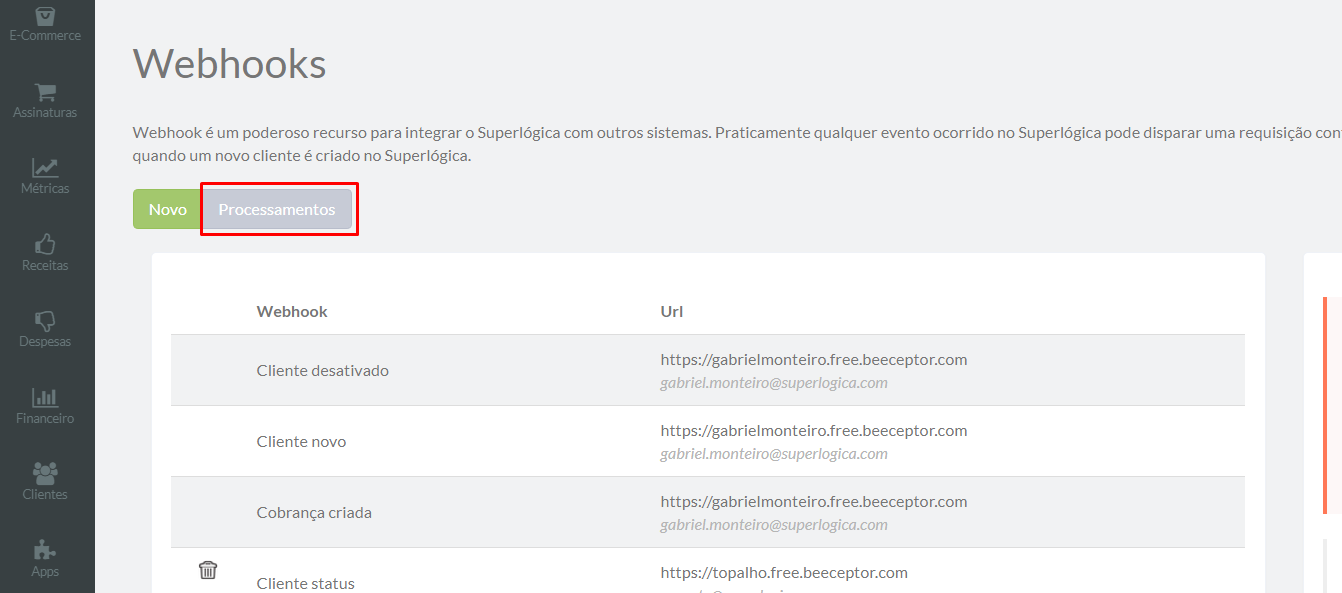Open the Apps puzzle icon
This screenshot has width=1342, height=593.
45,551
